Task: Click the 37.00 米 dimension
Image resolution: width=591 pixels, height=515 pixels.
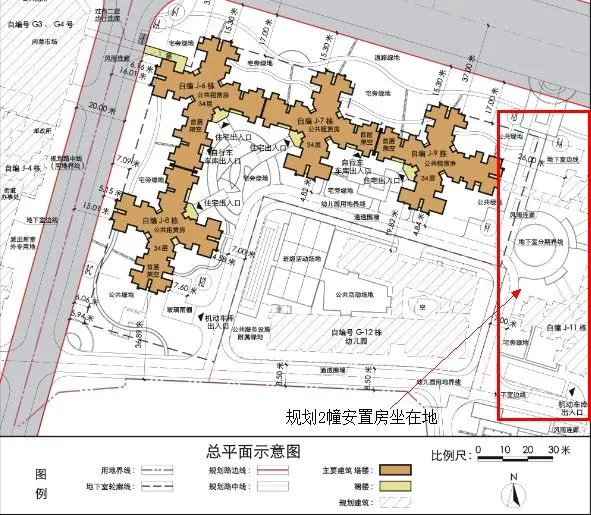Action: pos(468,68)
